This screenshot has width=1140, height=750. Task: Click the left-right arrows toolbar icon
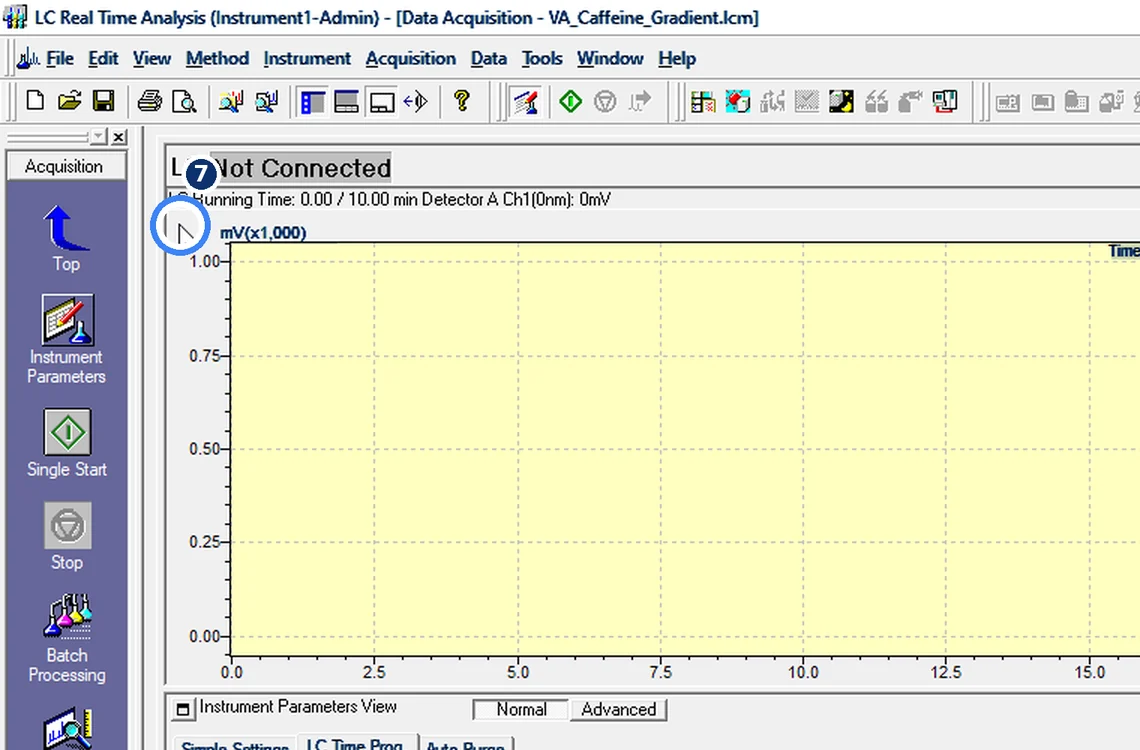pos(416,102)
